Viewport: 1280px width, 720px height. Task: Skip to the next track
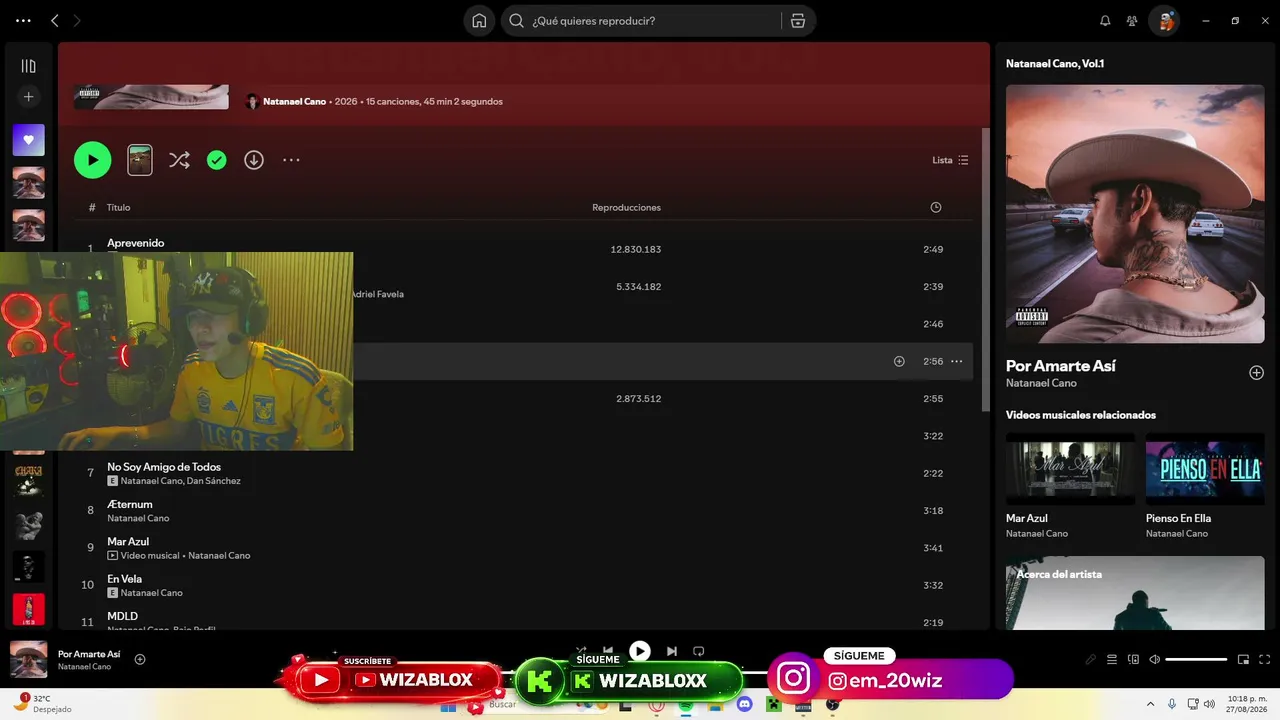[672, 651]
